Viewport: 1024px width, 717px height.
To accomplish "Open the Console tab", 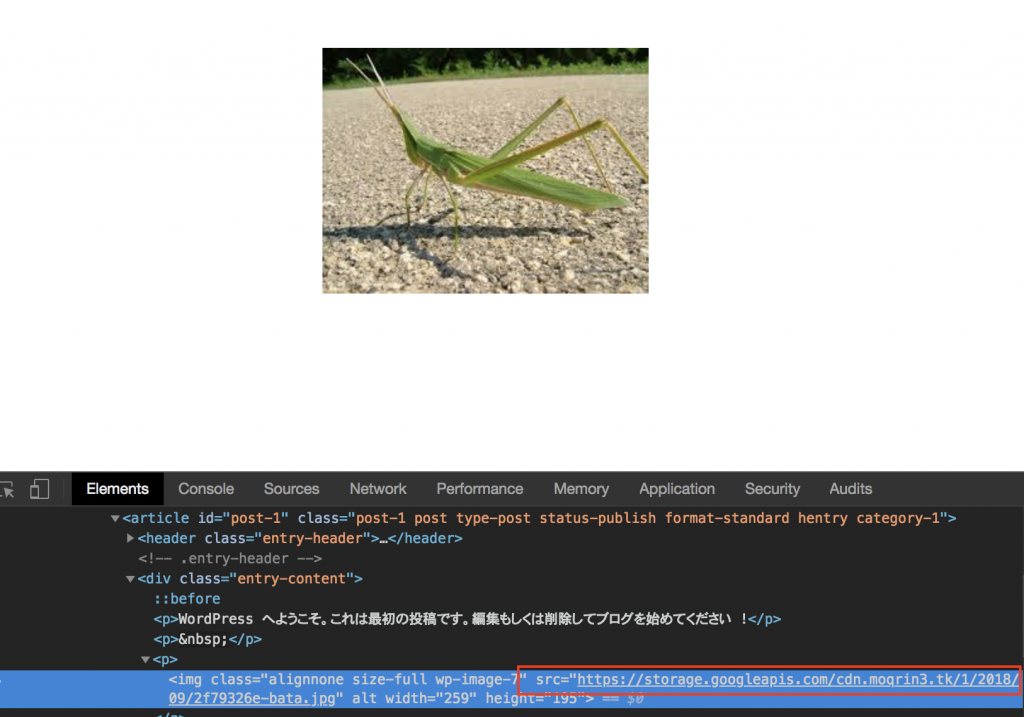I will 206,489.
